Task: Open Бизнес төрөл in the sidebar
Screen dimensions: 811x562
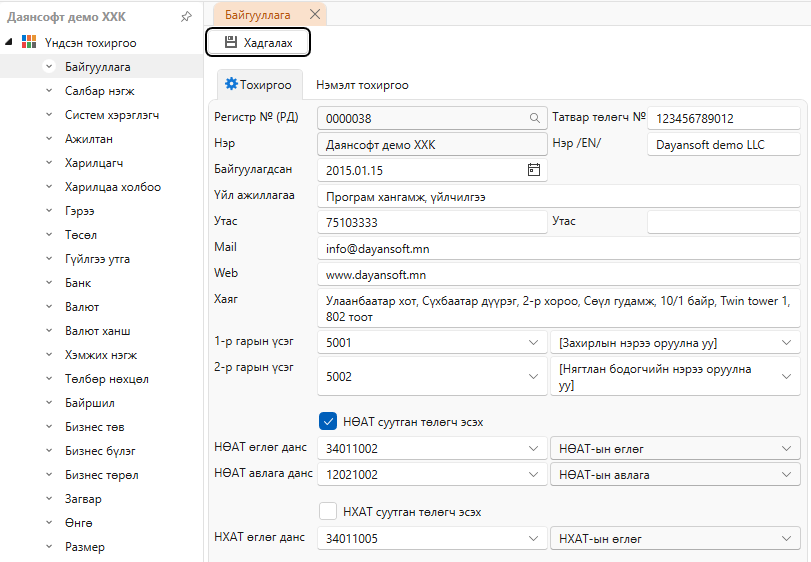Action: tap(102, 475)
